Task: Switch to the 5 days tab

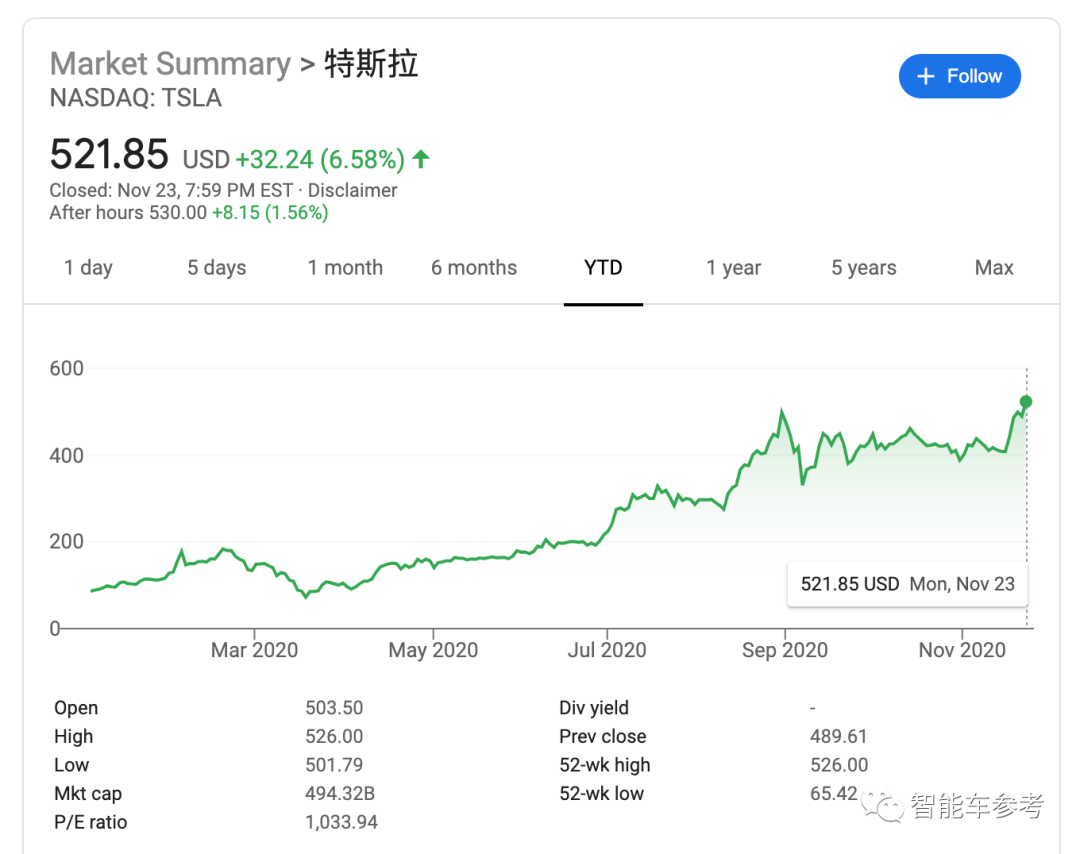Action: (x=216, y=267)
